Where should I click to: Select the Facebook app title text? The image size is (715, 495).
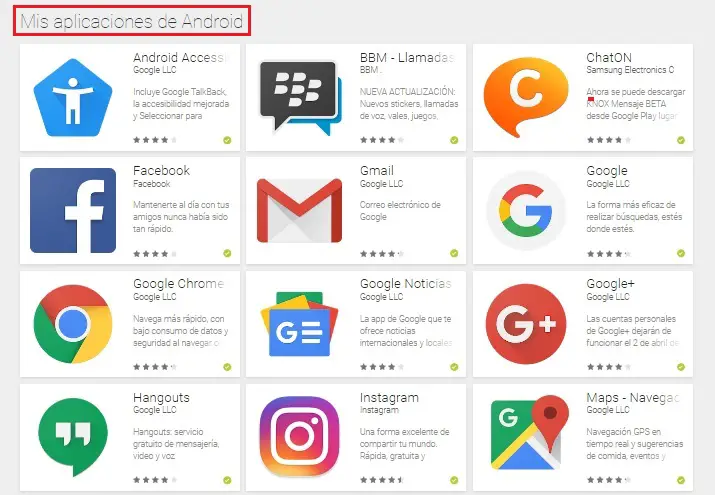tap(161, 171)
